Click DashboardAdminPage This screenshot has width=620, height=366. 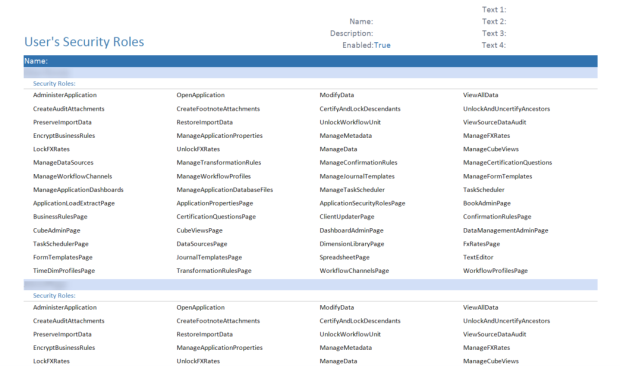(x=352, y=230)
